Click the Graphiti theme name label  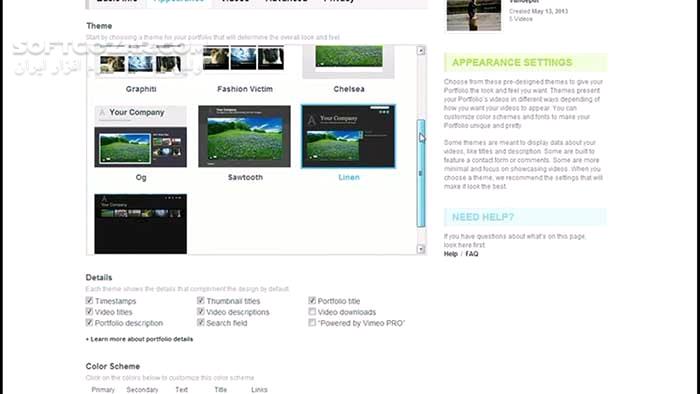[x=141, y=89]
